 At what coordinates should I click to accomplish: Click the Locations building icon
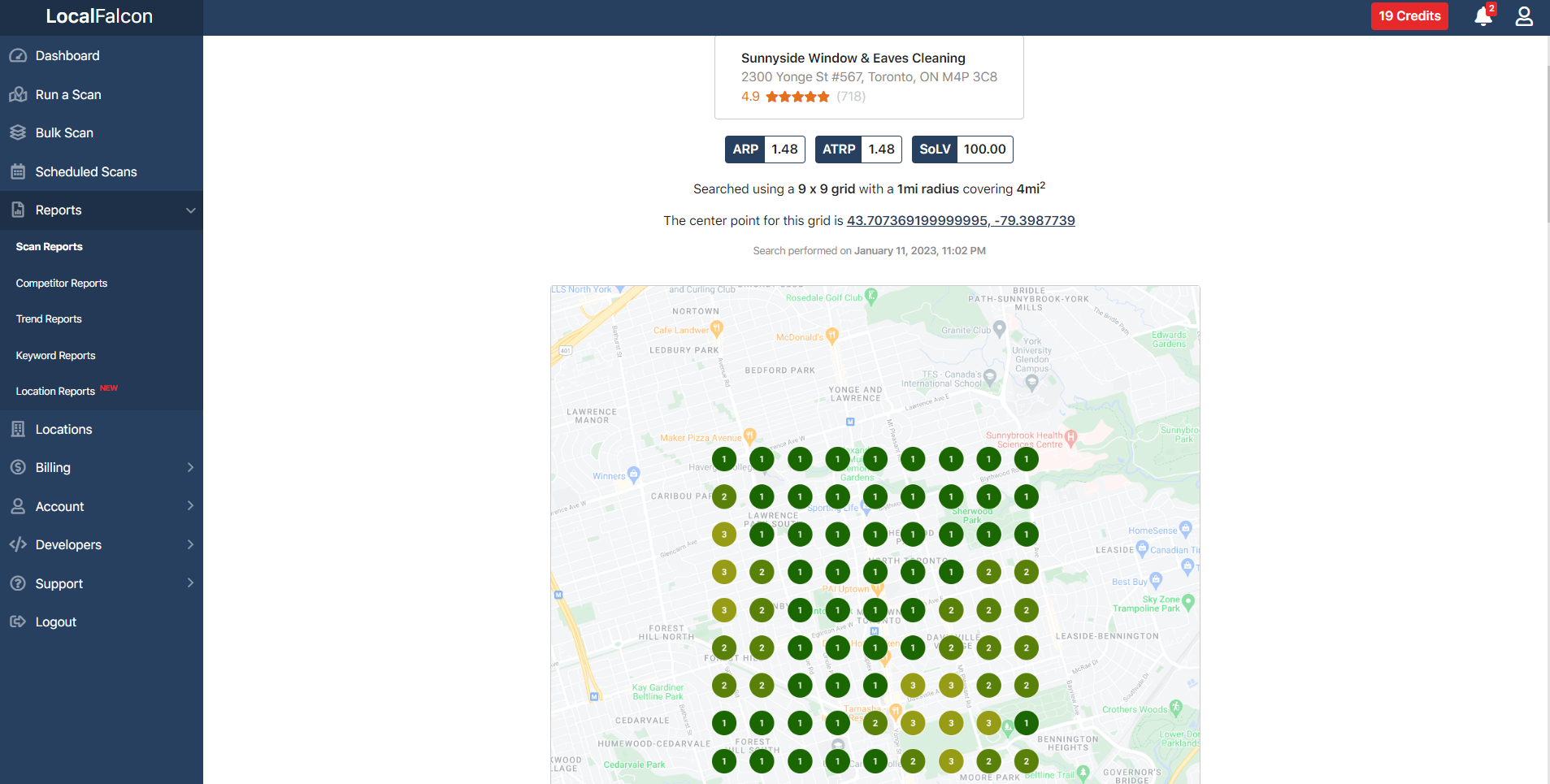(x=18, y=429)
